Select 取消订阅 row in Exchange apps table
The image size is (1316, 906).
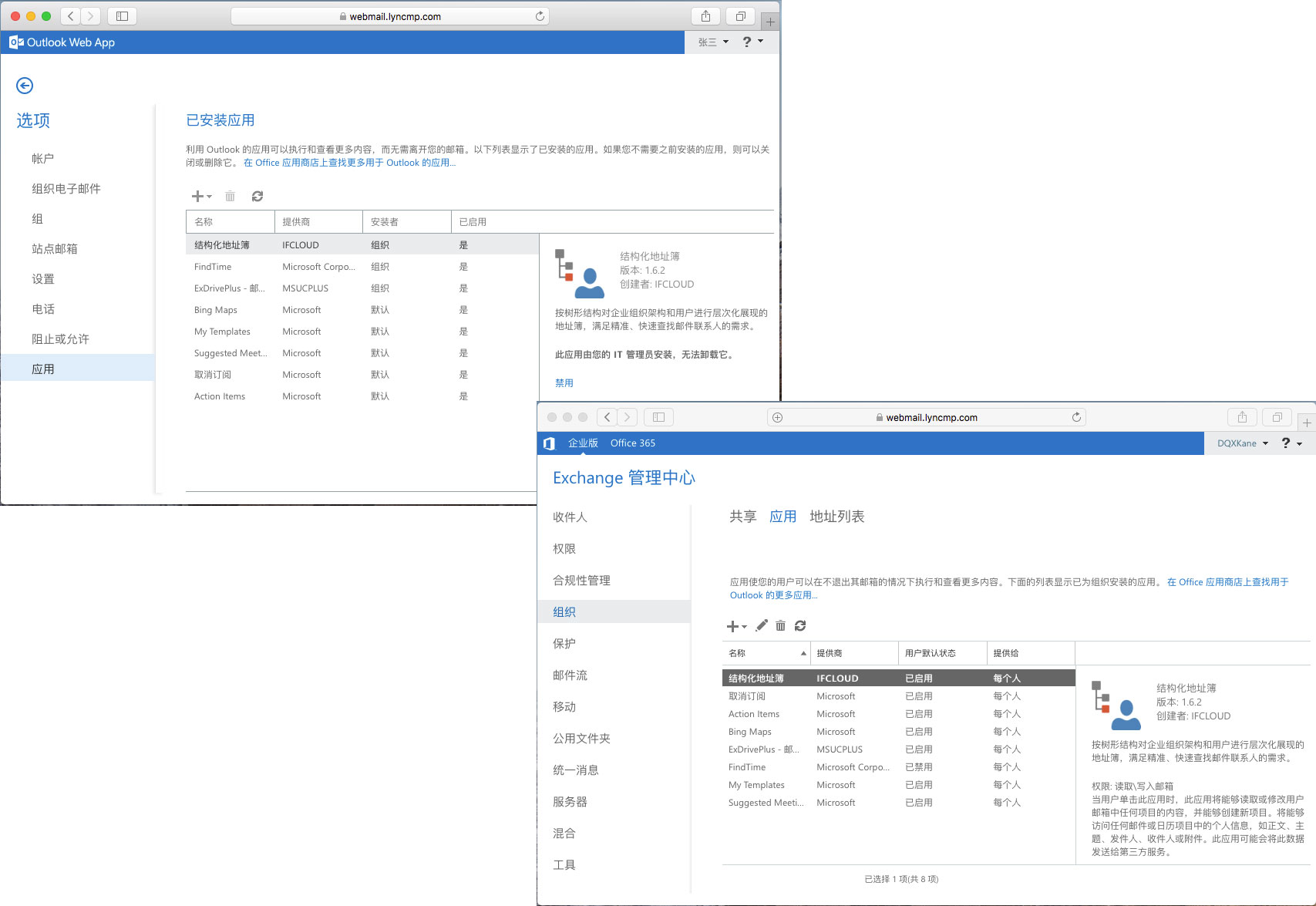(x=899, y=696)
